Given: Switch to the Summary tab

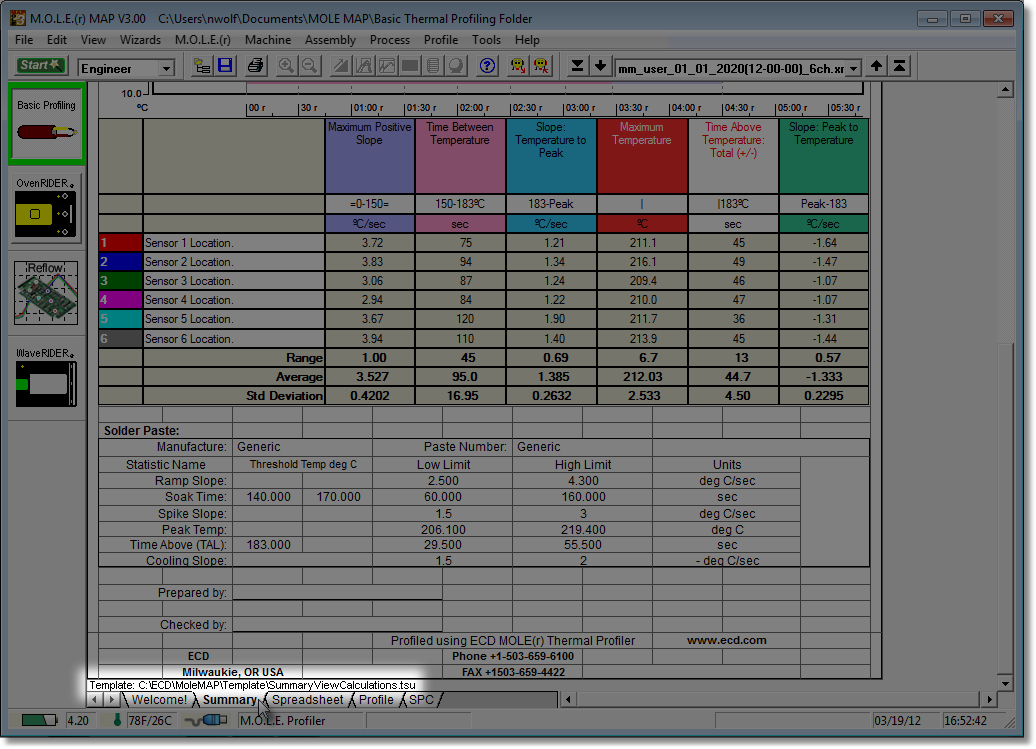Looking at the screenshot, I should click(x=229, y=699).
